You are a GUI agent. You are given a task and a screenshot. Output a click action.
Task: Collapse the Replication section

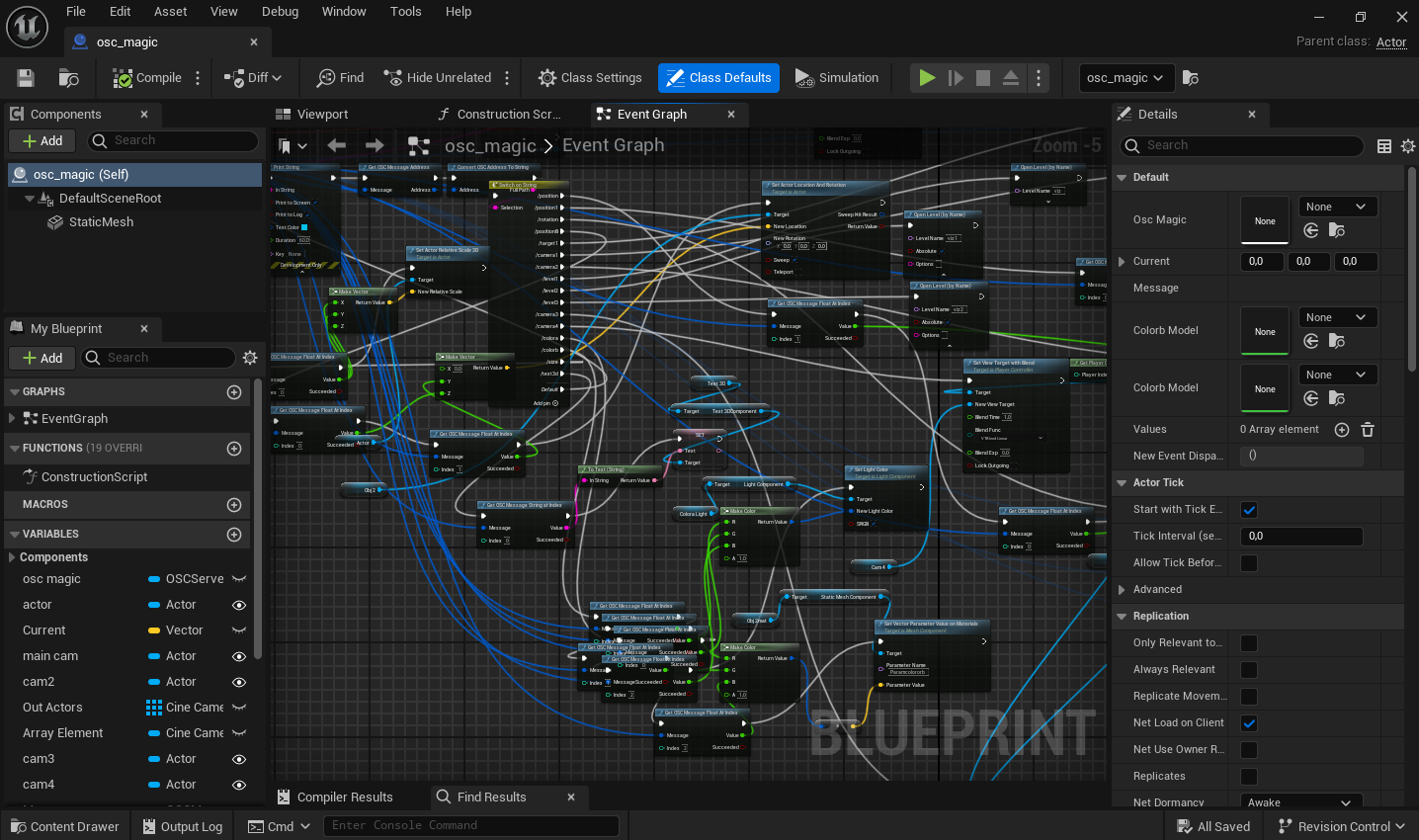pyautogui.click(x=1122, y=617)
